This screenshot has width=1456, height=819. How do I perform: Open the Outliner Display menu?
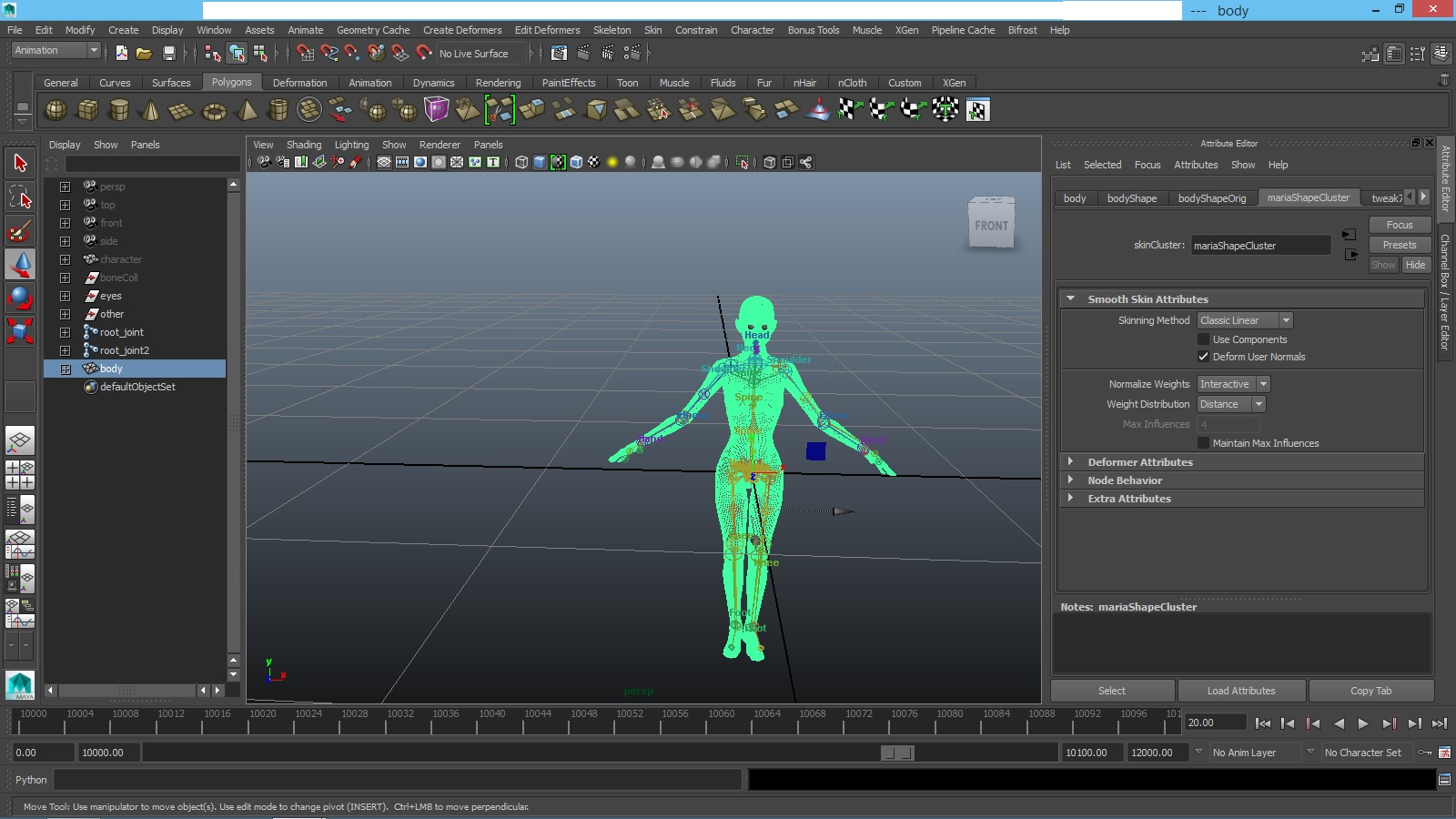(x=65, y=145)
